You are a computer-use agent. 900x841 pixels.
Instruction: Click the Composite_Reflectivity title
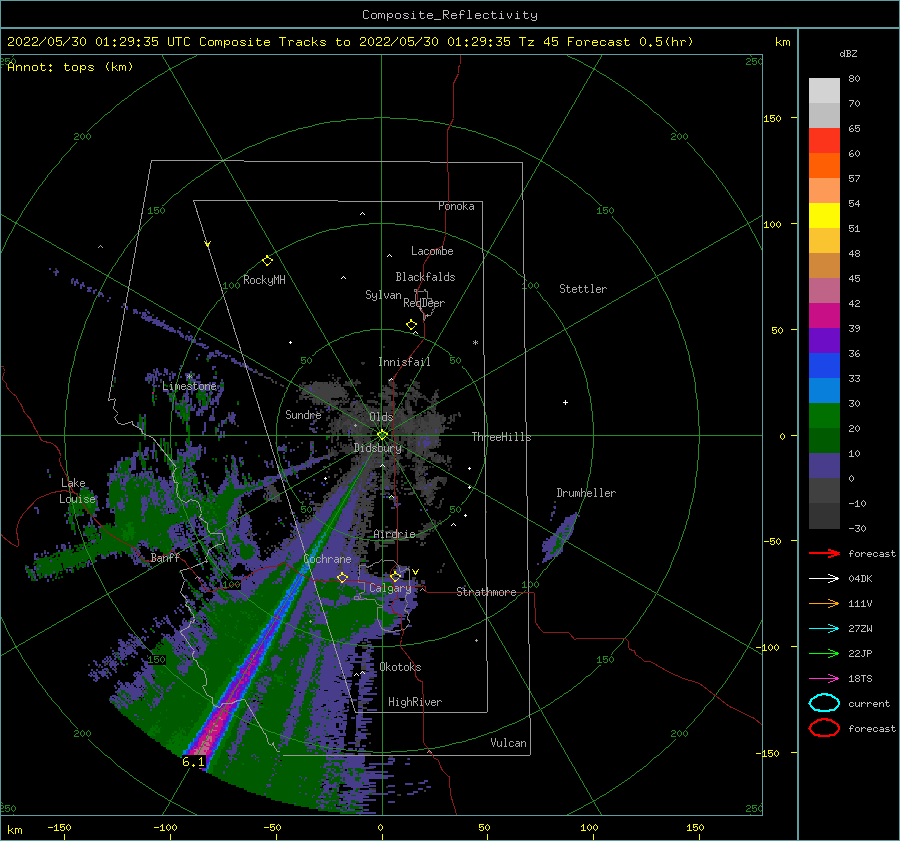coord(450,15)
